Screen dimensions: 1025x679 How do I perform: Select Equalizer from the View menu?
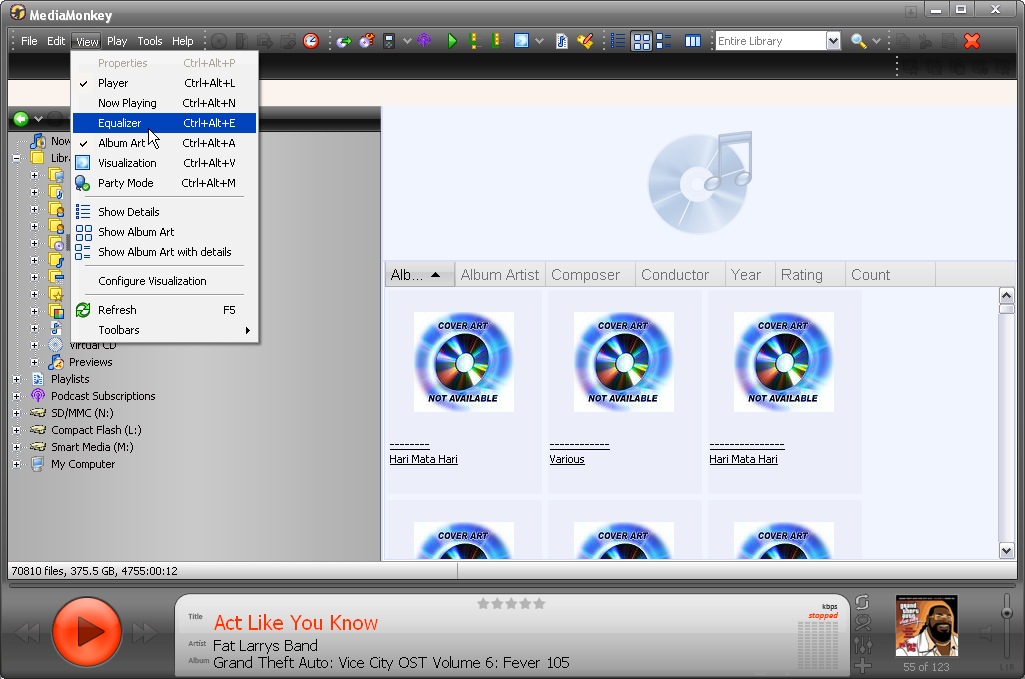[120, 123]
